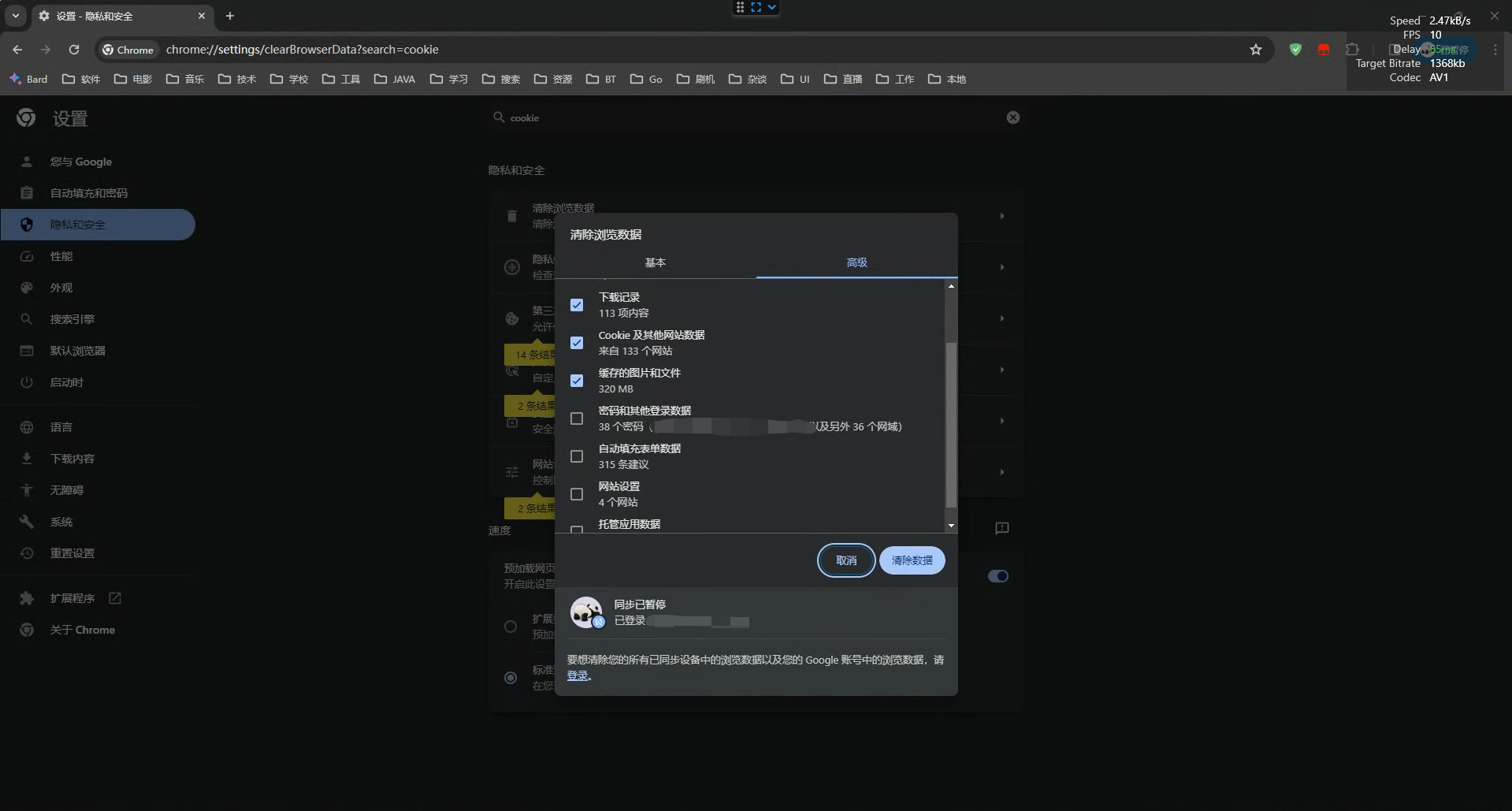Open new tab with plus icon
This screenshot has height=811, width=1512.
click(230, 16)
